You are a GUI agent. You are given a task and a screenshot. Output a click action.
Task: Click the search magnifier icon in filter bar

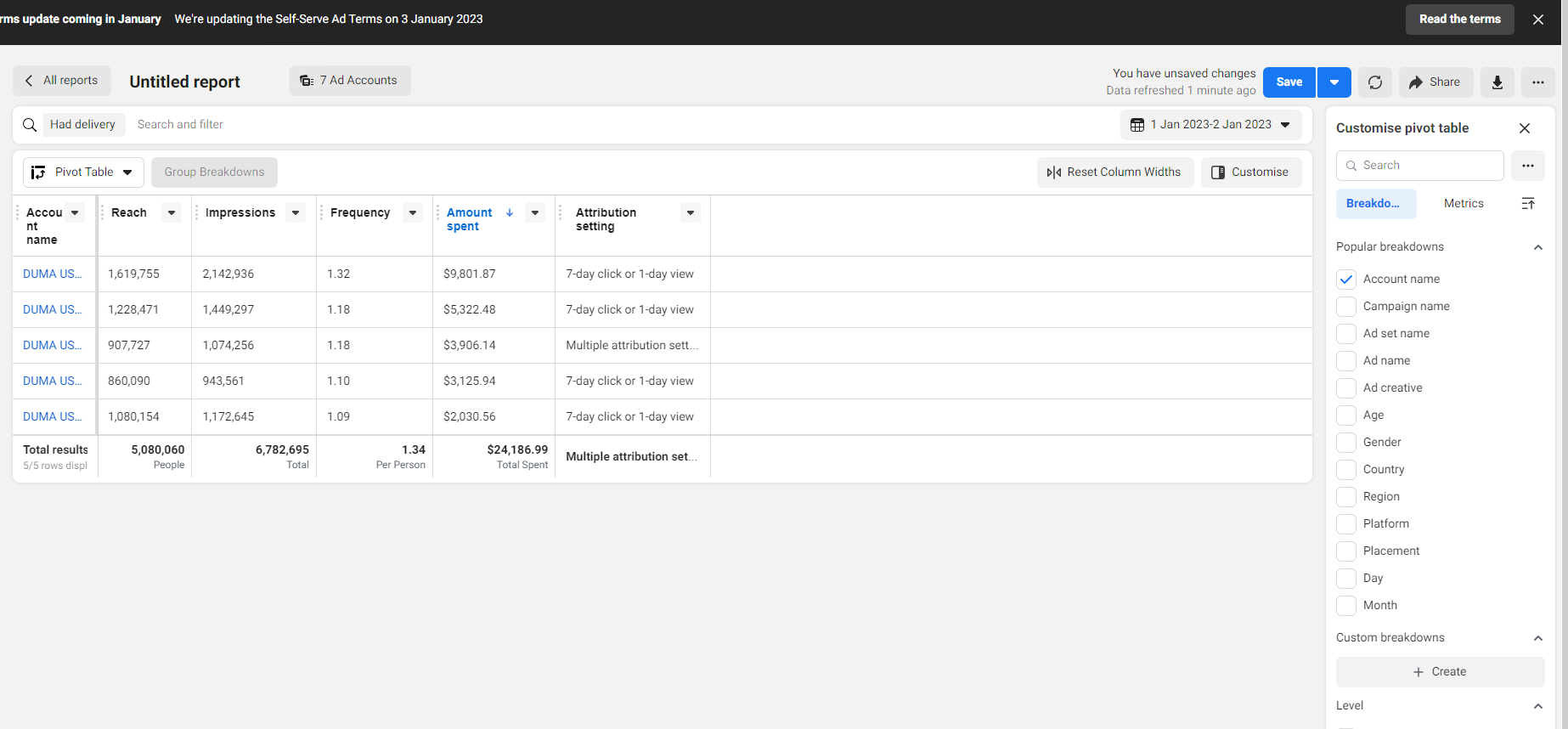(x=30, y=125)
